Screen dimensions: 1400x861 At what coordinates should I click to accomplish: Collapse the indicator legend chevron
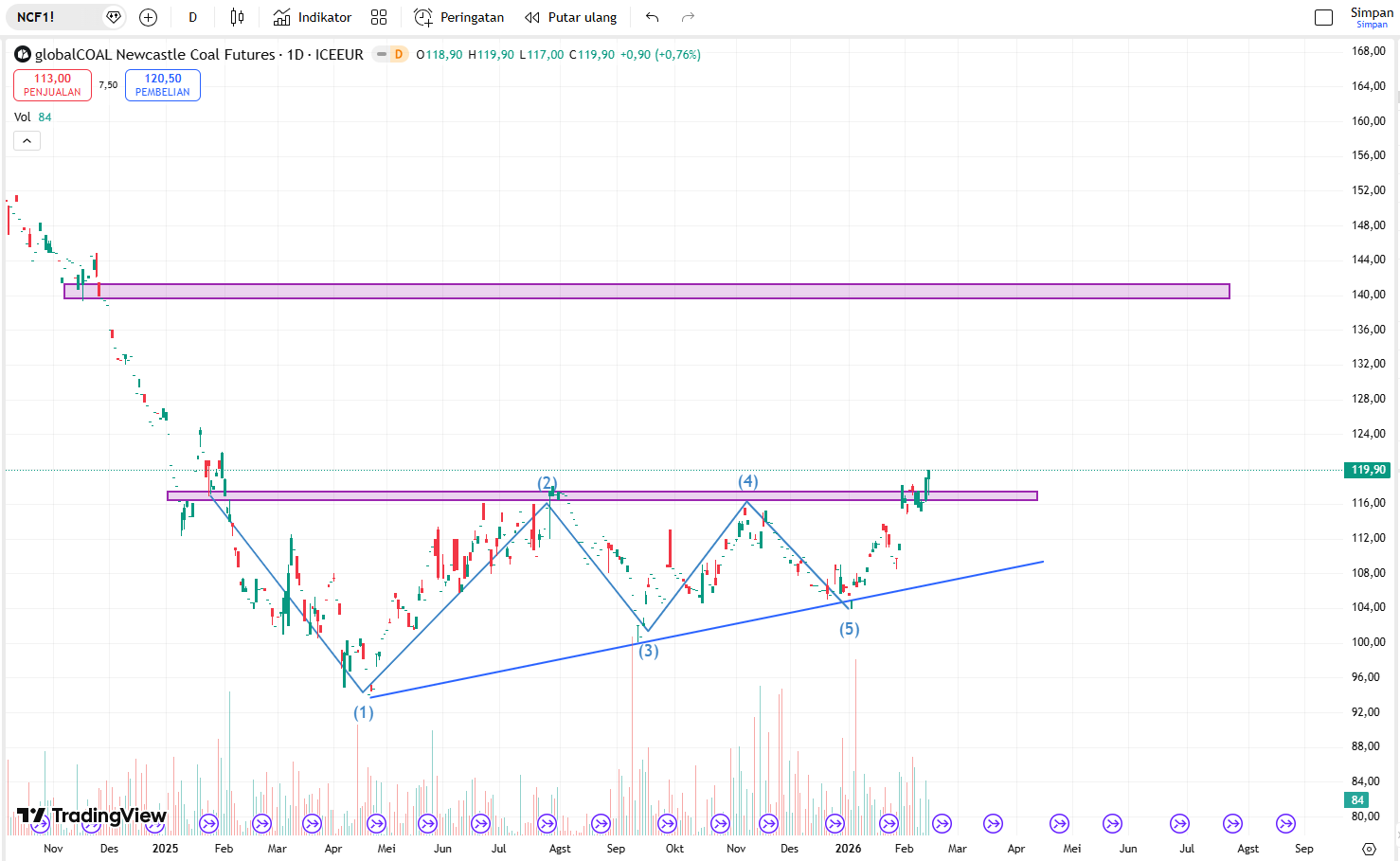click(27, 141)
